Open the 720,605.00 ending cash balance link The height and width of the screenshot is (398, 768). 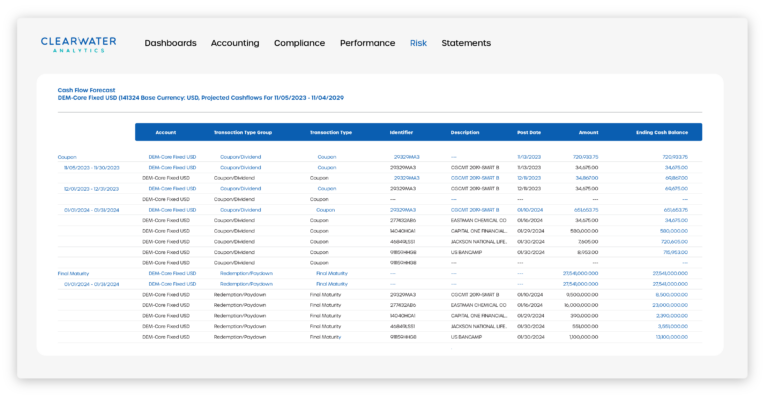pyautogui.click(x=674, y=242)
